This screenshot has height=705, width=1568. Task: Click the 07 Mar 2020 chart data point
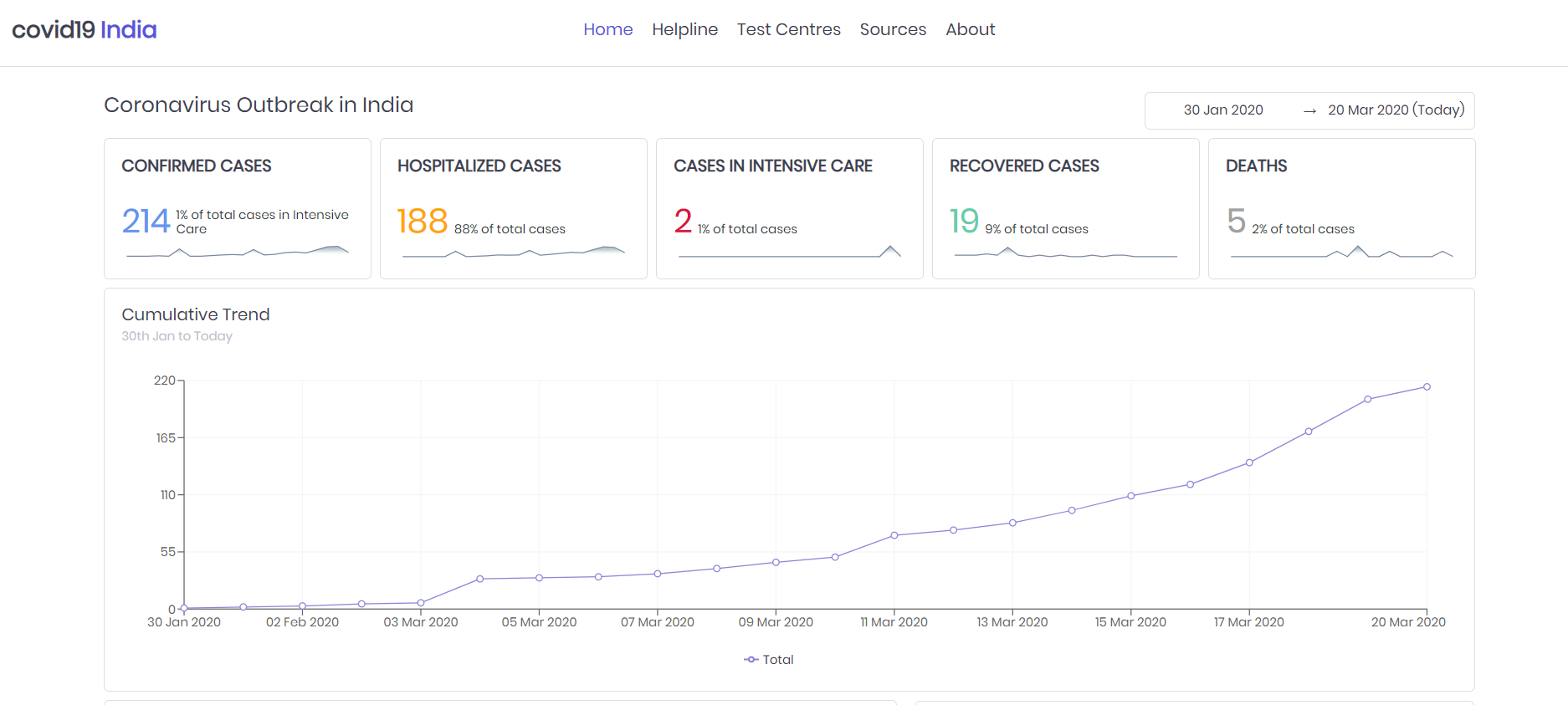coord(658,574)
